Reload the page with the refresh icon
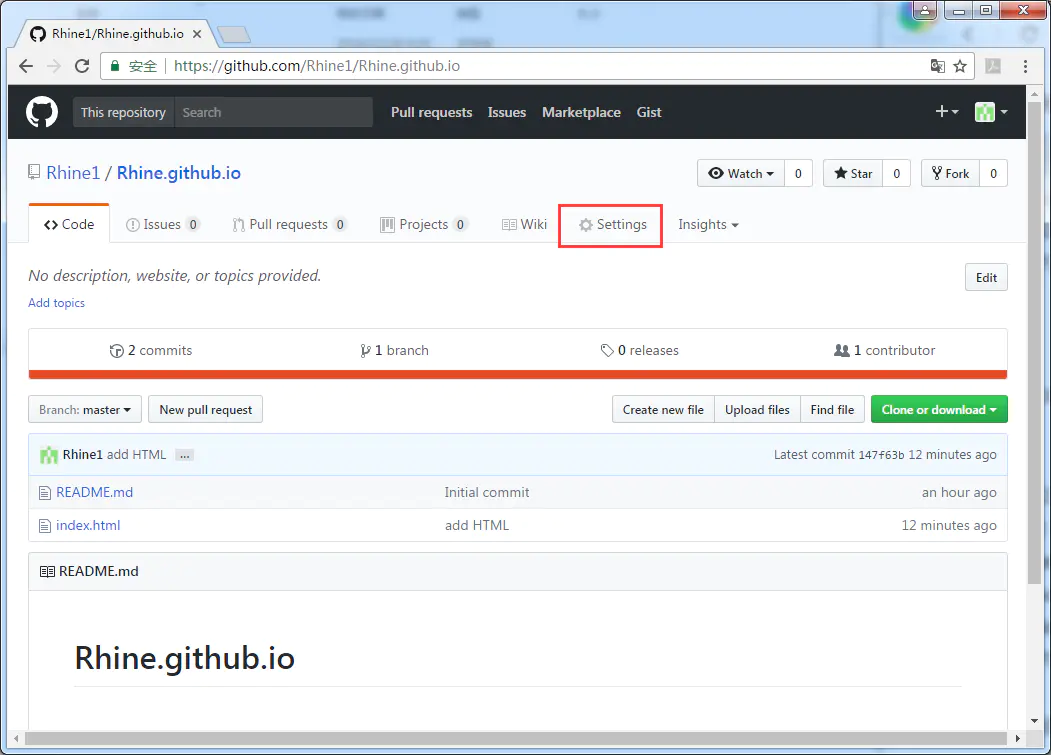This screenshot has width=1051, height=755. click(x=82, y=66)
